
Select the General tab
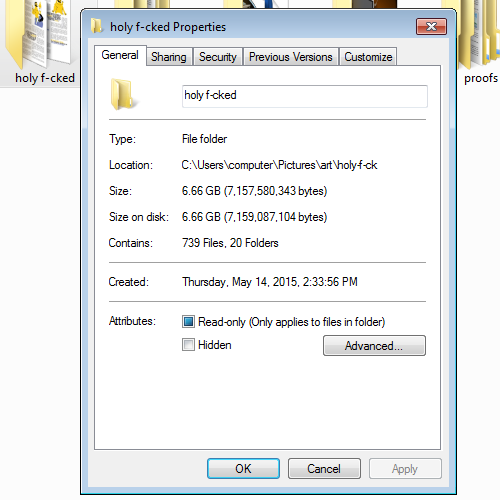[x=120, y=55]
